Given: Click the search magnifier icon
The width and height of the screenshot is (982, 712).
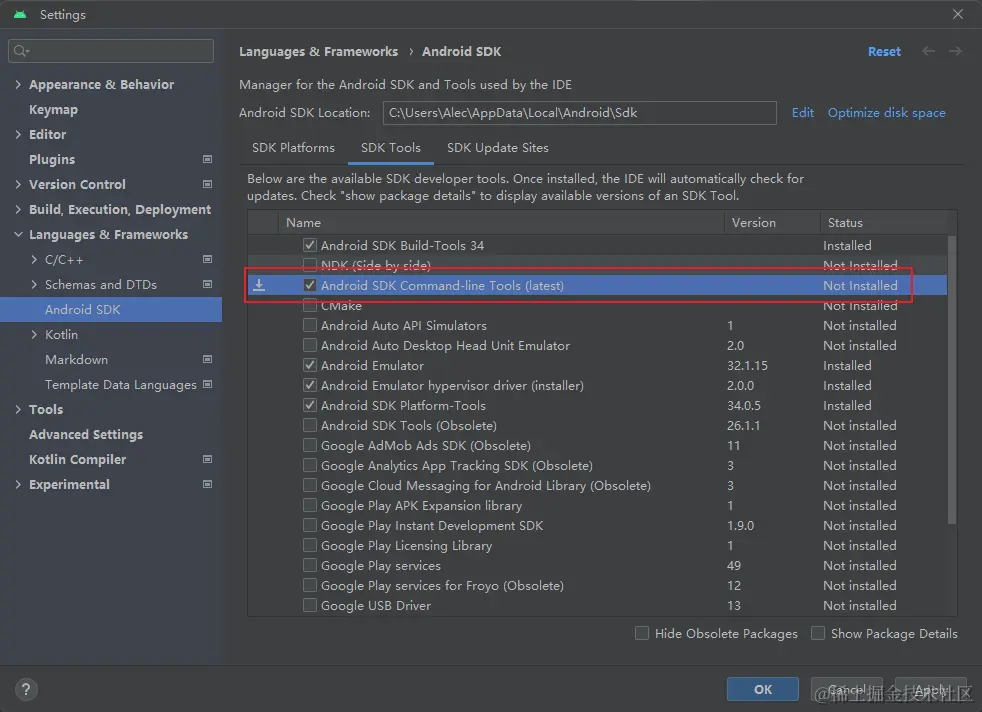Looking at the screenshot, I should (x=21, y=51).
